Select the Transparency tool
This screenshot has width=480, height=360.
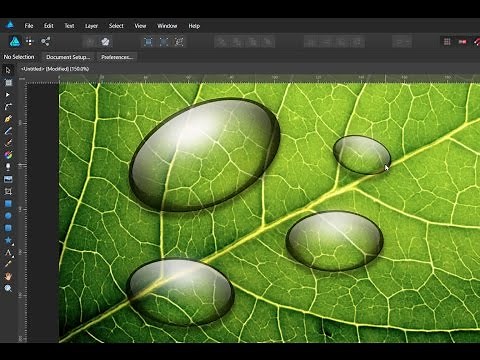(x=8, y=167)
